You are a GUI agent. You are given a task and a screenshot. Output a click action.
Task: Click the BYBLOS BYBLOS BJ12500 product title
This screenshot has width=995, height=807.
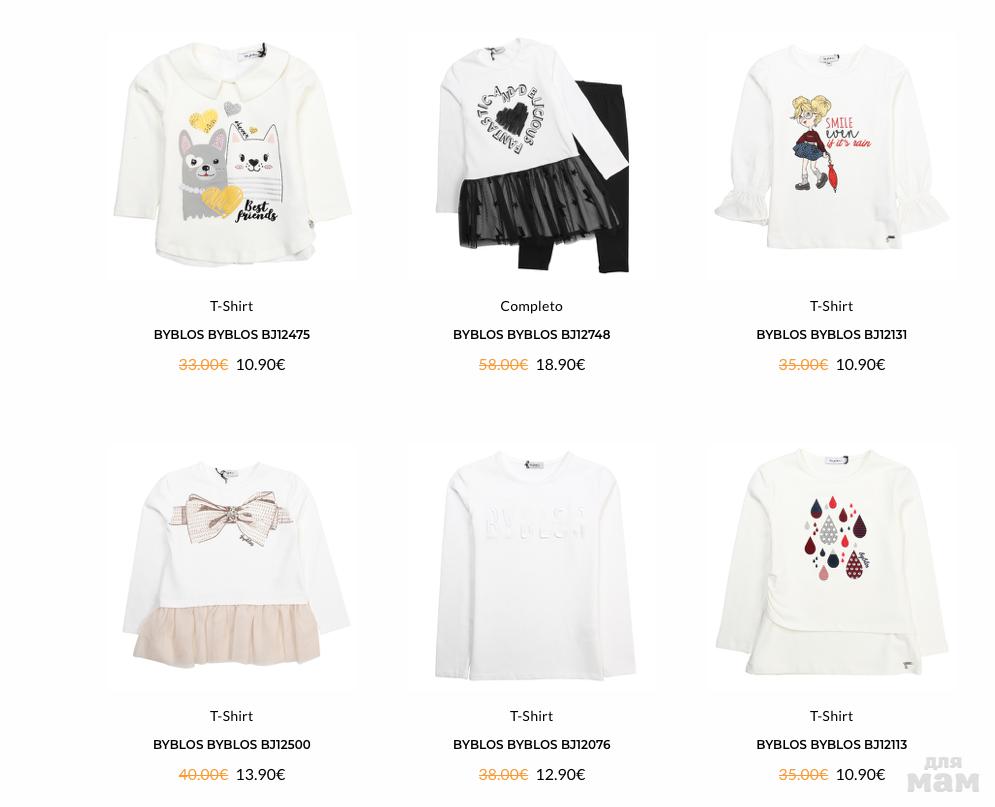[x=232, y=744]
